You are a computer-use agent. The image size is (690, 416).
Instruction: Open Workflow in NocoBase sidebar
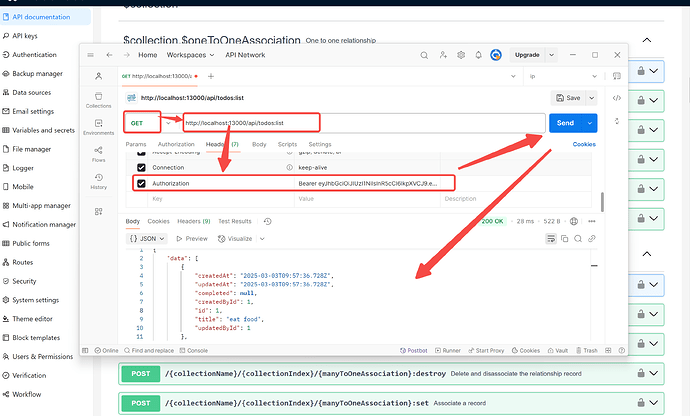(x=26, y=394)
